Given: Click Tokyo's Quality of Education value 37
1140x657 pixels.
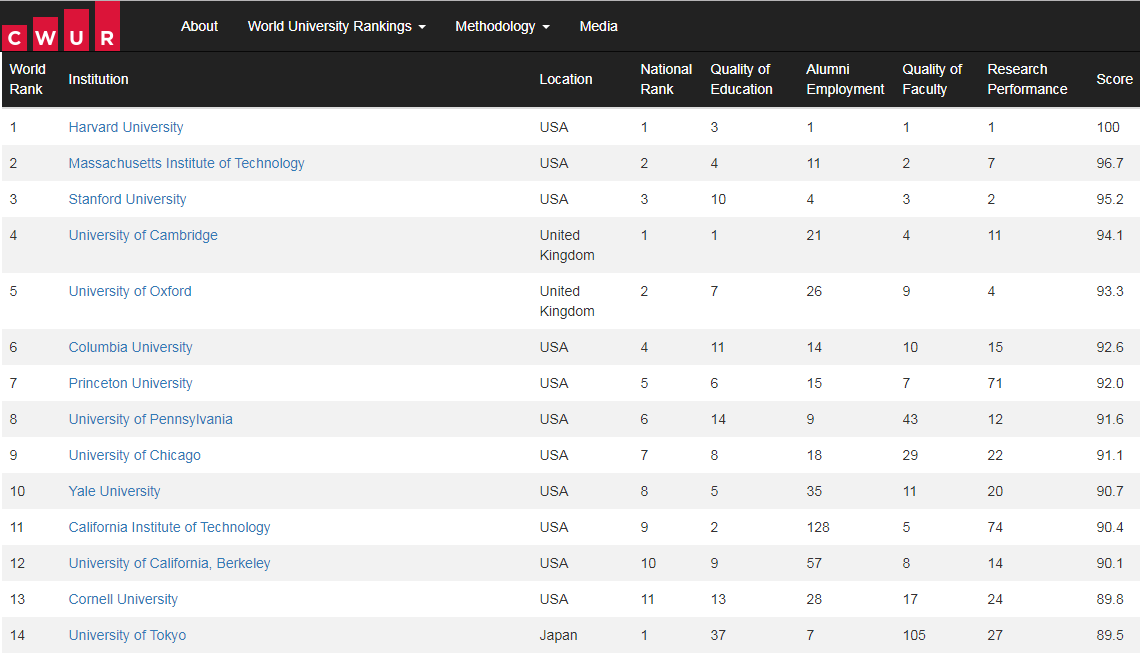Looking at the screenshot, I should click(x=718, y=635).
